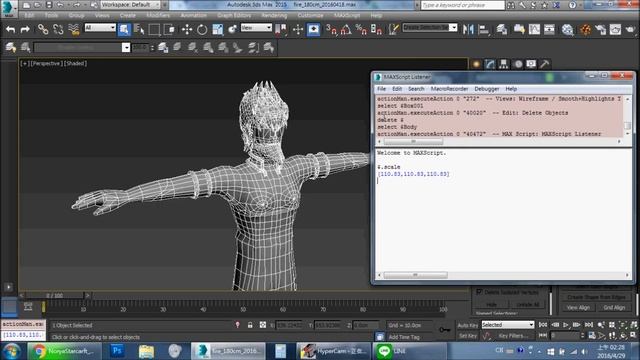
Task: Open the Material Editor icon
Action: [x=567, y=29]
